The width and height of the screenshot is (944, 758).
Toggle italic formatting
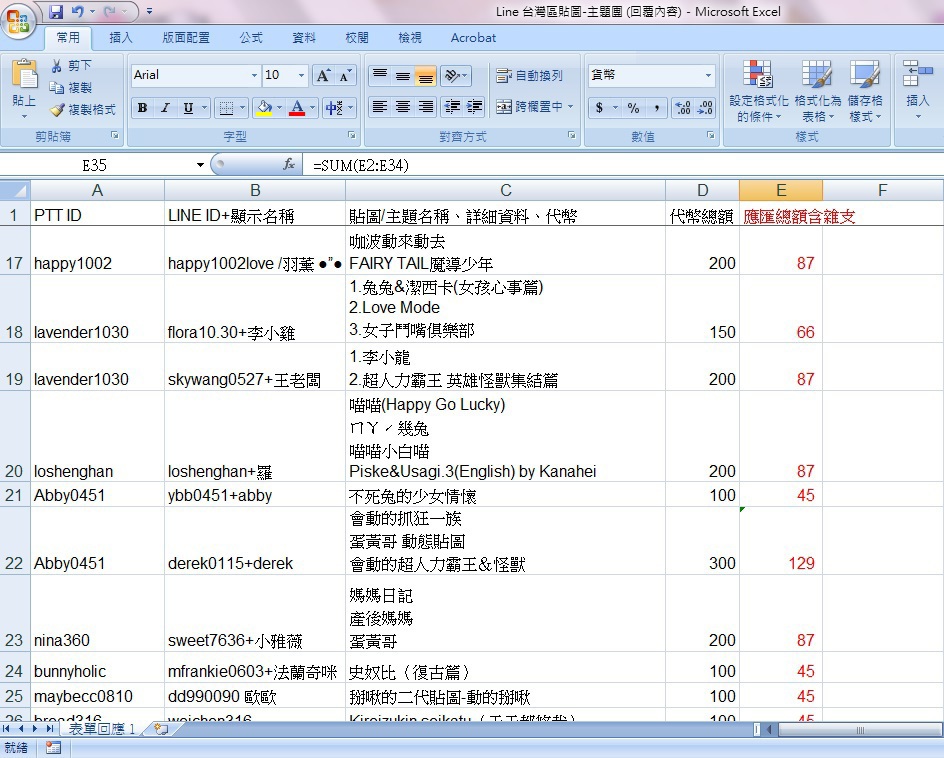pos(165,108)
